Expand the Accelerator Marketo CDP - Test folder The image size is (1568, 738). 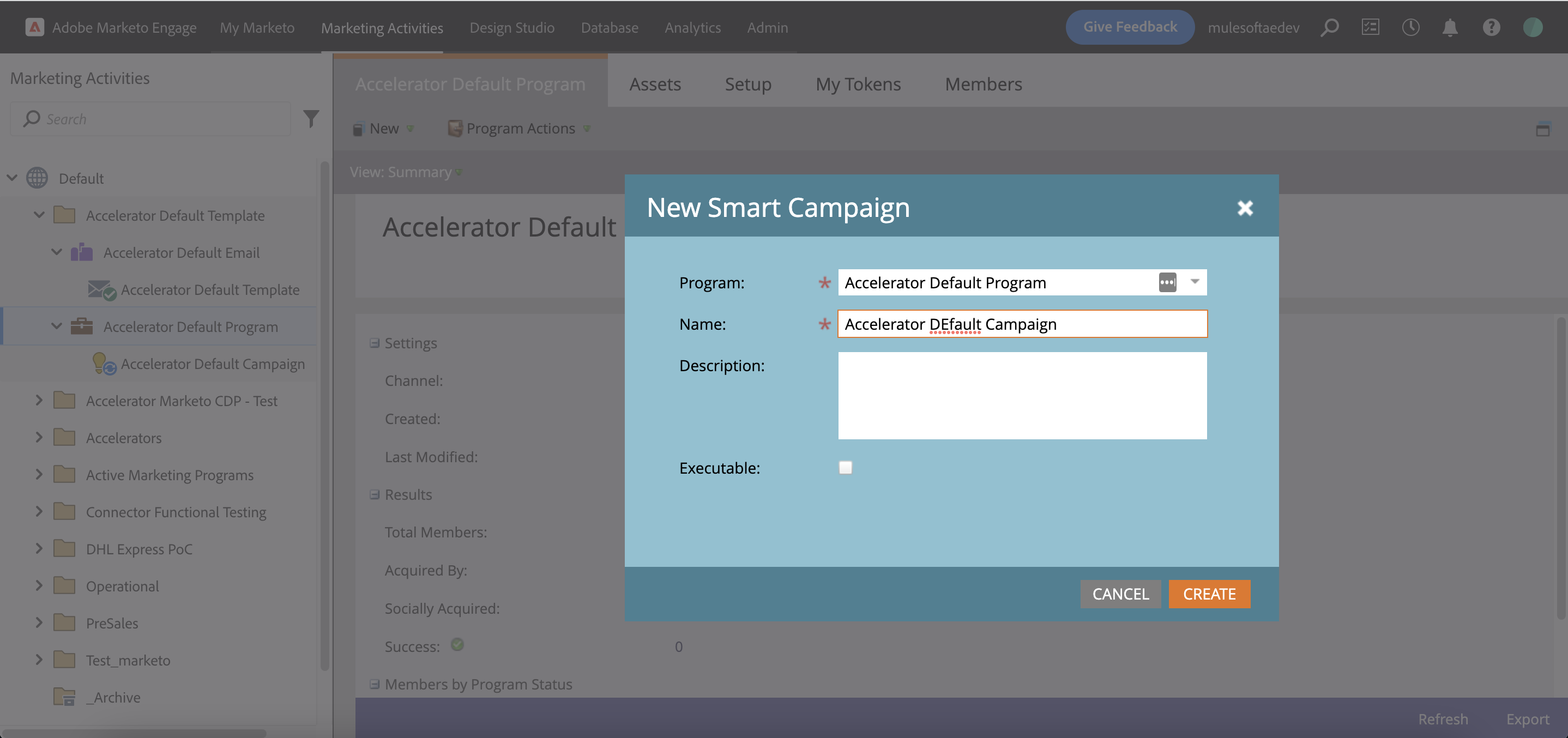coord(39,400)
